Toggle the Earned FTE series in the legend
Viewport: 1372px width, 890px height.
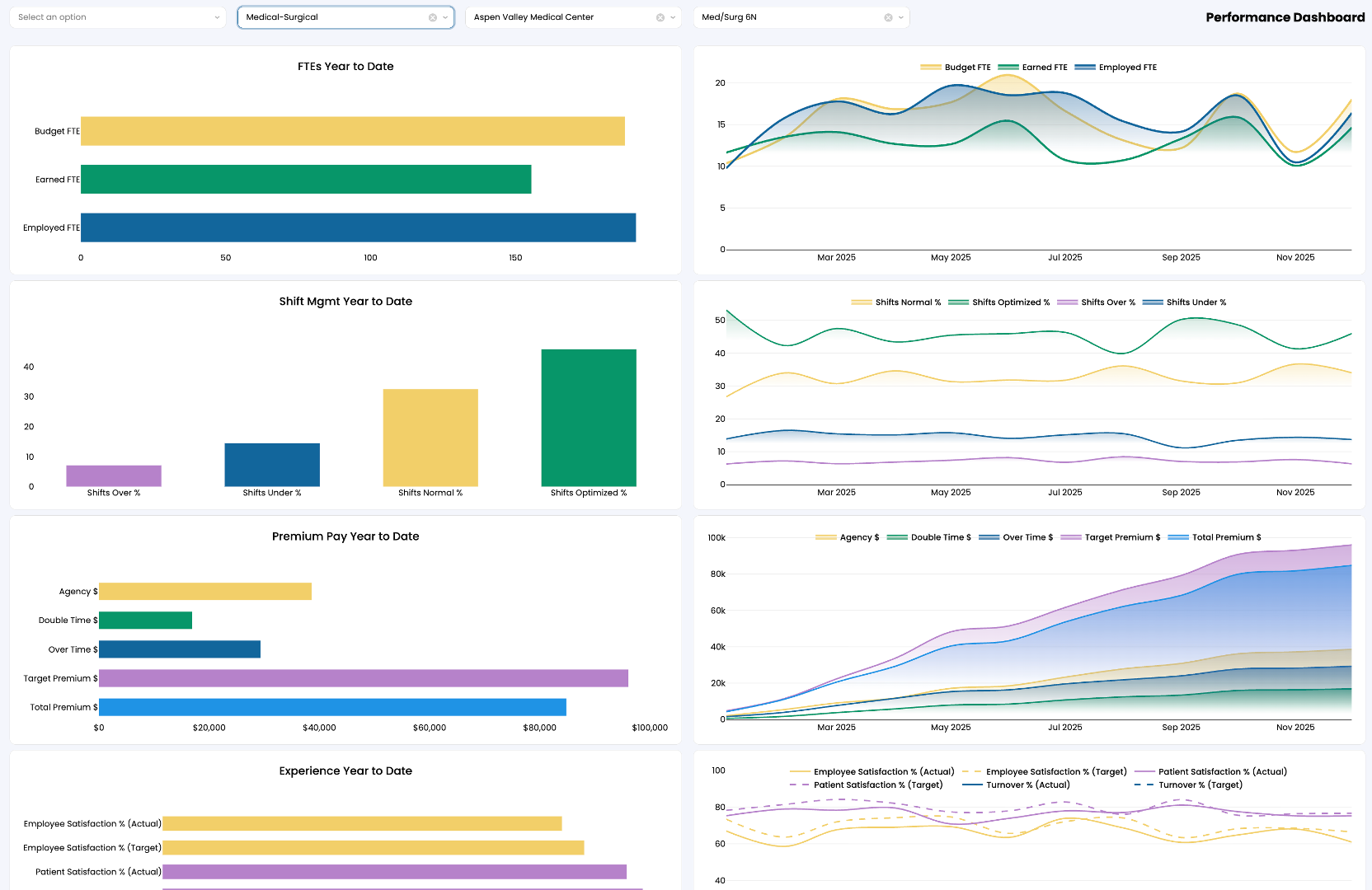[1031, 67]
